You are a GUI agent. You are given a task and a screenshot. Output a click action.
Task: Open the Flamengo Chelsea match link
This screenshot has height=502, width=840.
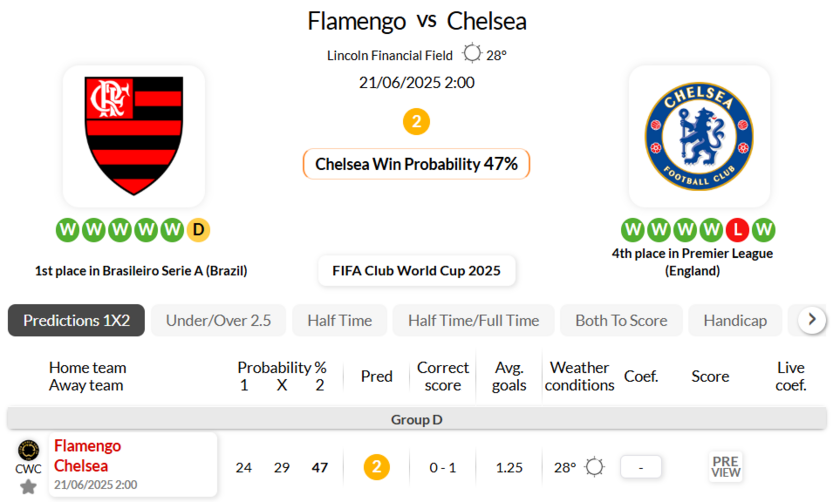(x=88, y=456)
